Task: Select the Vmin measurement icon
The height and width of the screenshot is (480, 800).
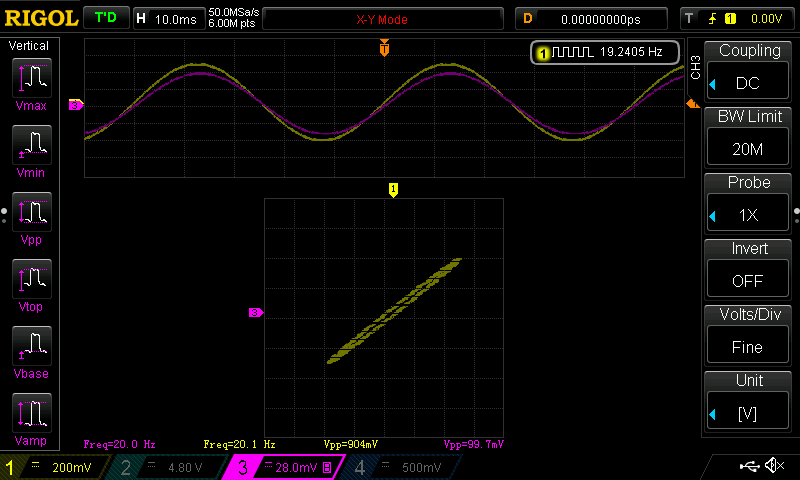Action: (x=32, y=145)
